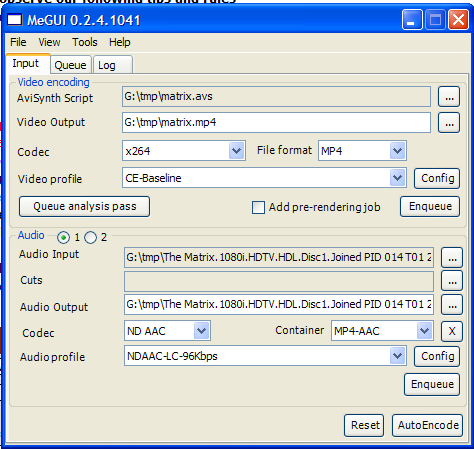This screenshot has width=474, height=449.
Task: Browse for Audio Output location
Action: (x=452, y=305)
